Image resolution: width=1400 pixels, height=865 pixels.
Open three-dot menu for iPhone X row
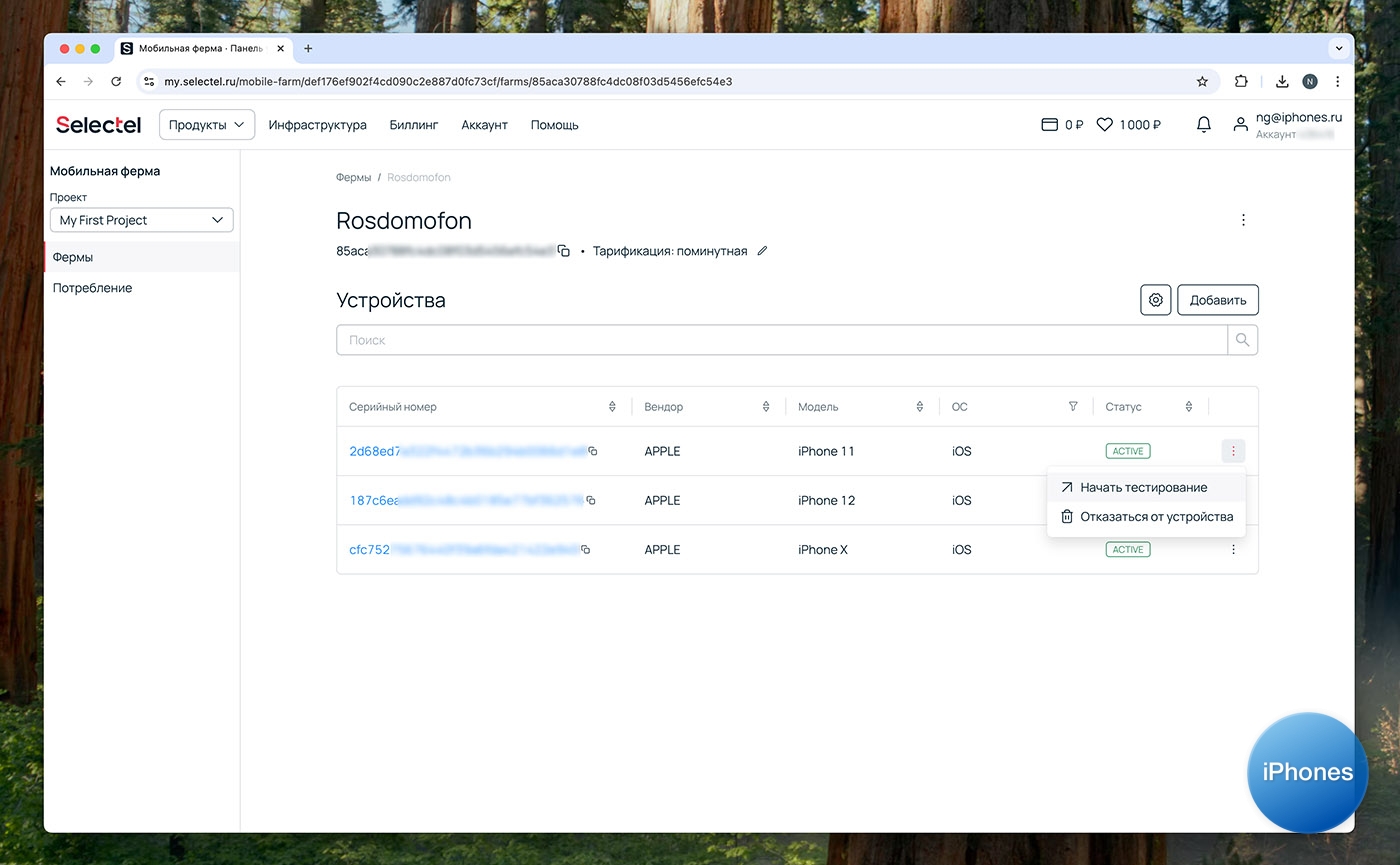[1233, 549]
